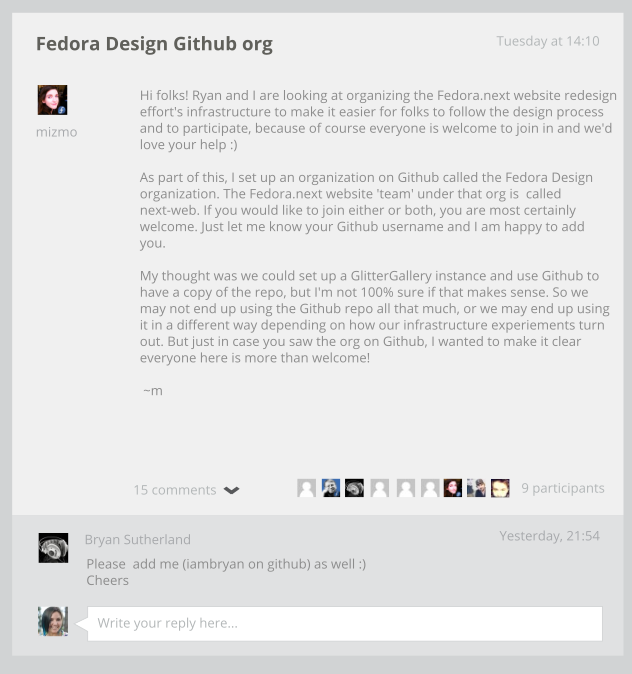Select the first placeholder participant avatar

pyautogui.click(x=307, y=488)
